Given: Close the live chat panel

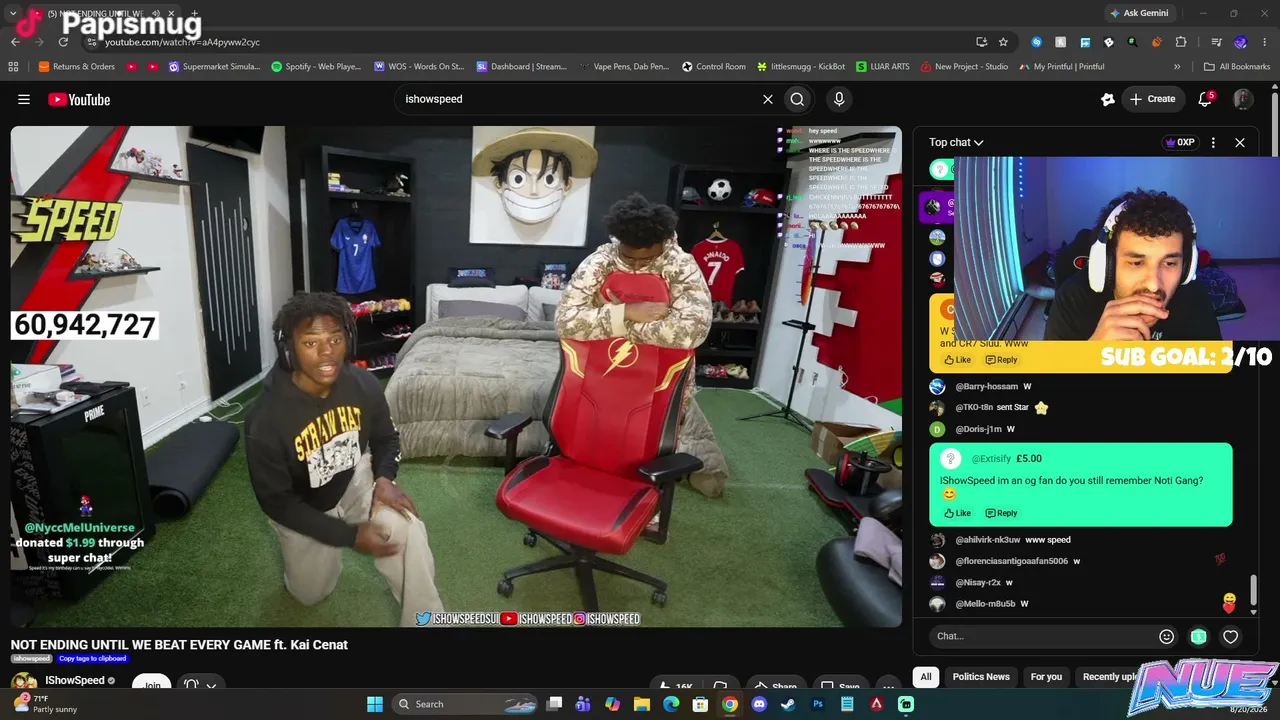Looking at the screenshot, I should click(1240, 142).
